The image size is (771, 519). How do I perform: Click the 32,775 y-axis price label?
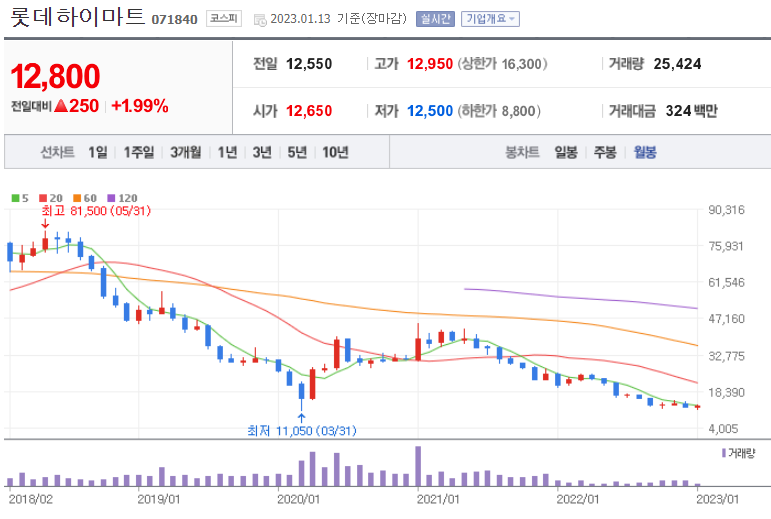click(726, 356)
